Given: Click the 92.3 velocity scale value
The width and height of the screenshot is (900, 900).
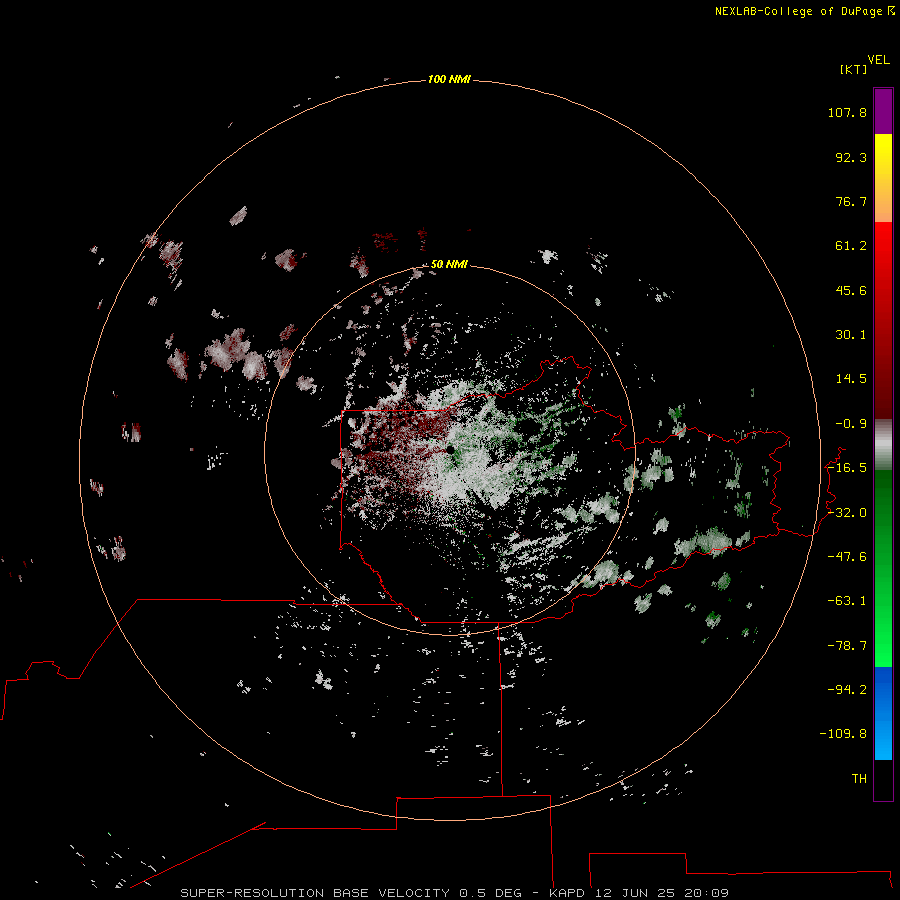Looking at the screenshot, I should click(x=851, y=157).
